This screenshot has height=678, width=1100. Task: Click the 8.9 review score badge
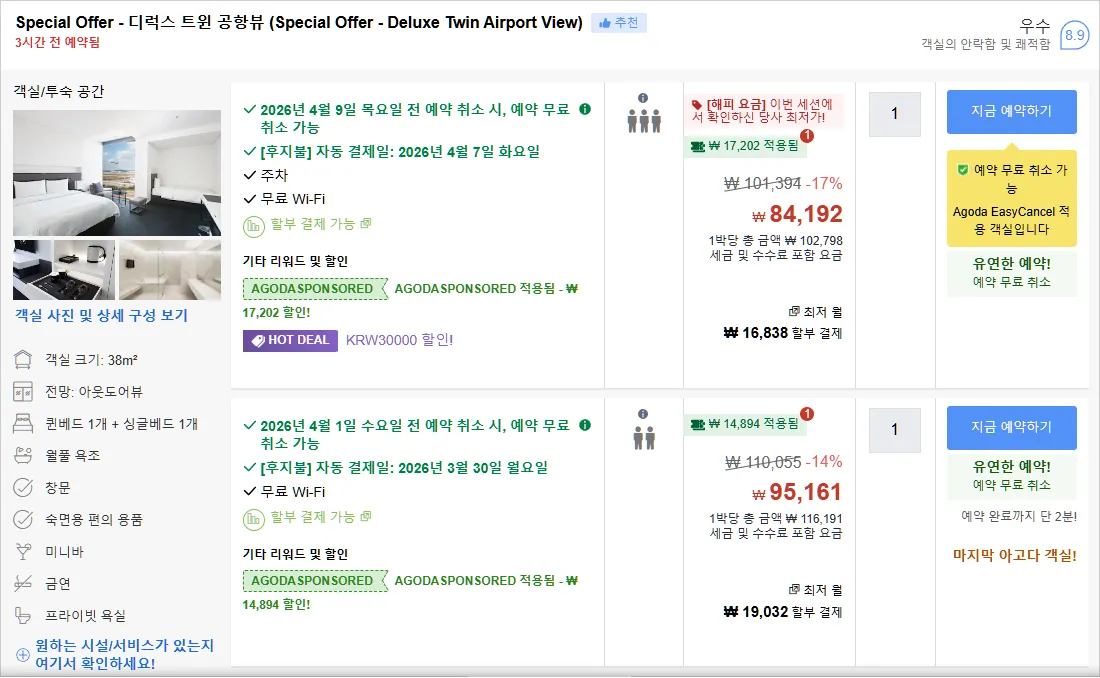point(1074,35)
